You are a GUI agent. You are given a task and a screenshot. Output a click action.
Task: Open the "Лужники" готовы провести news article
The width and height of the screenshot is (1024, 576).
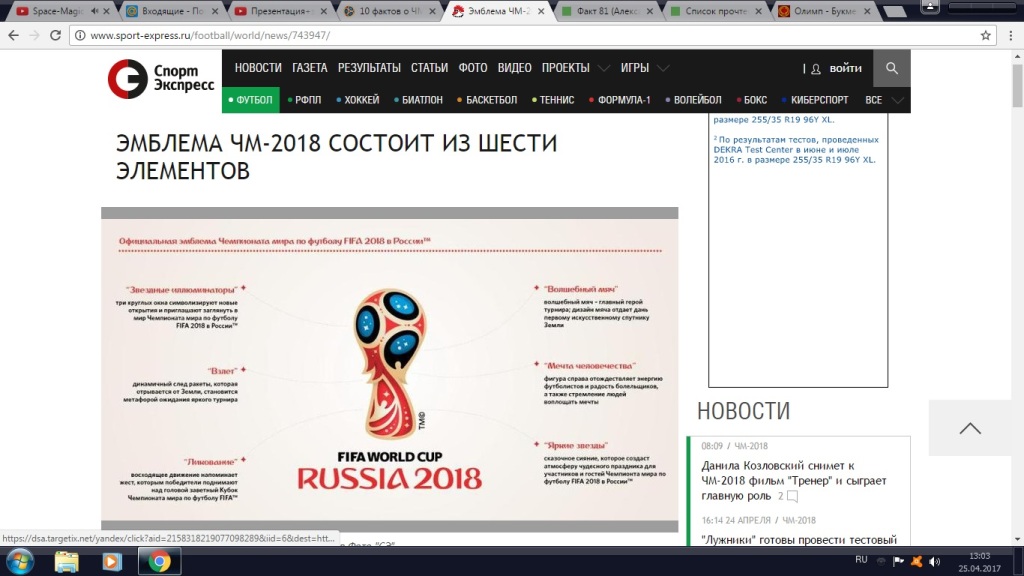[799, 539]
